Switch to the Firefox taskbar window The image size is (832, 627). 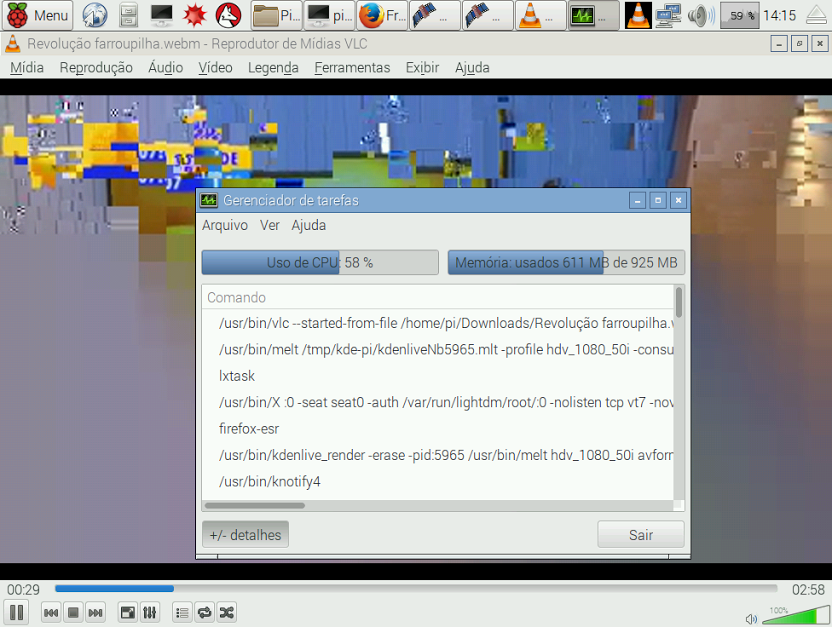tap(382, 15)
